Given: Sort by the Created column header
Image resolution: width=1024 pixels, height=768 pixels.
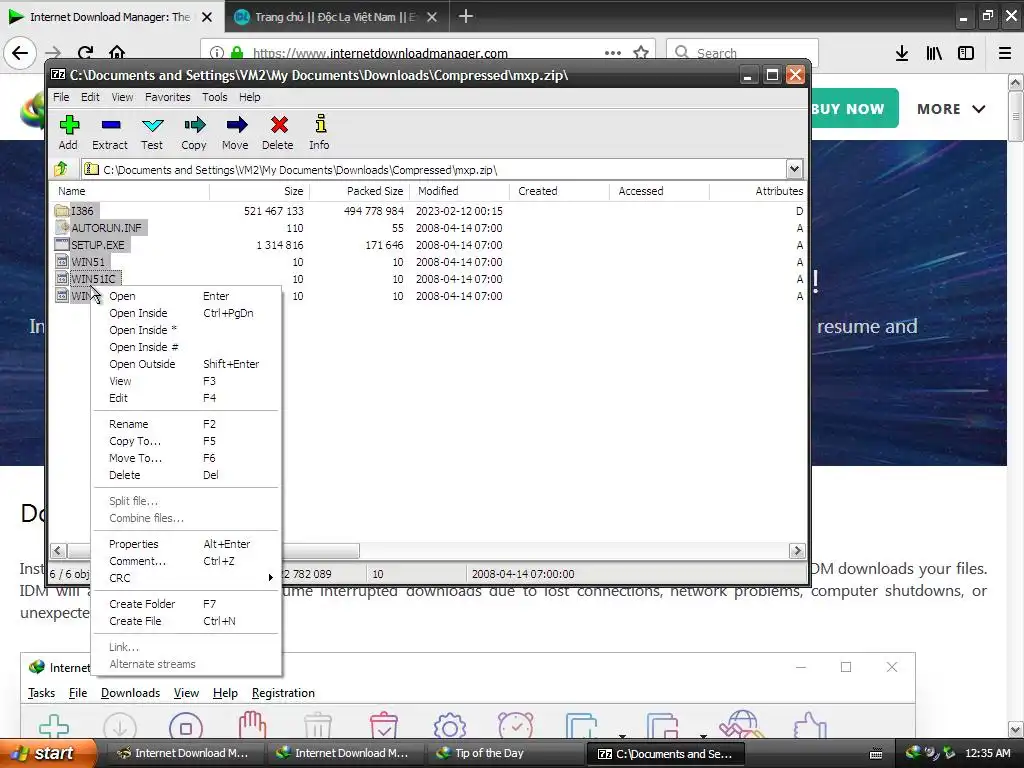Looking at the screenshot, I should 559,191.
